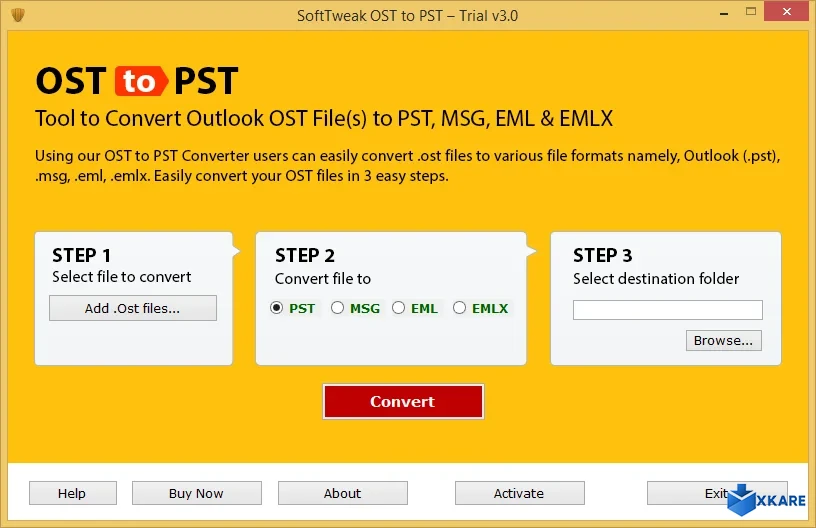Click the 'Convert file to' label

[x=323, y=279]
